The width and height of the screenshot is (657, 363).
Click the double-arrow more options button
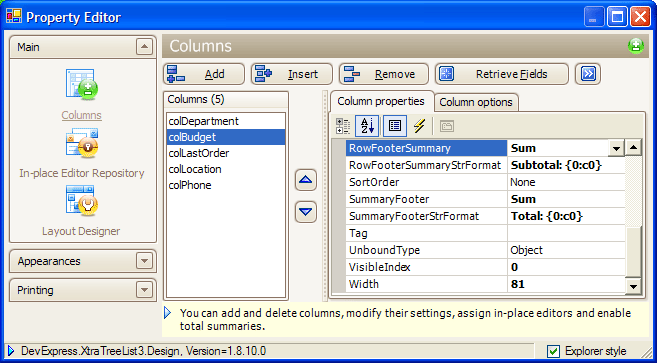[x=588, y=74]
